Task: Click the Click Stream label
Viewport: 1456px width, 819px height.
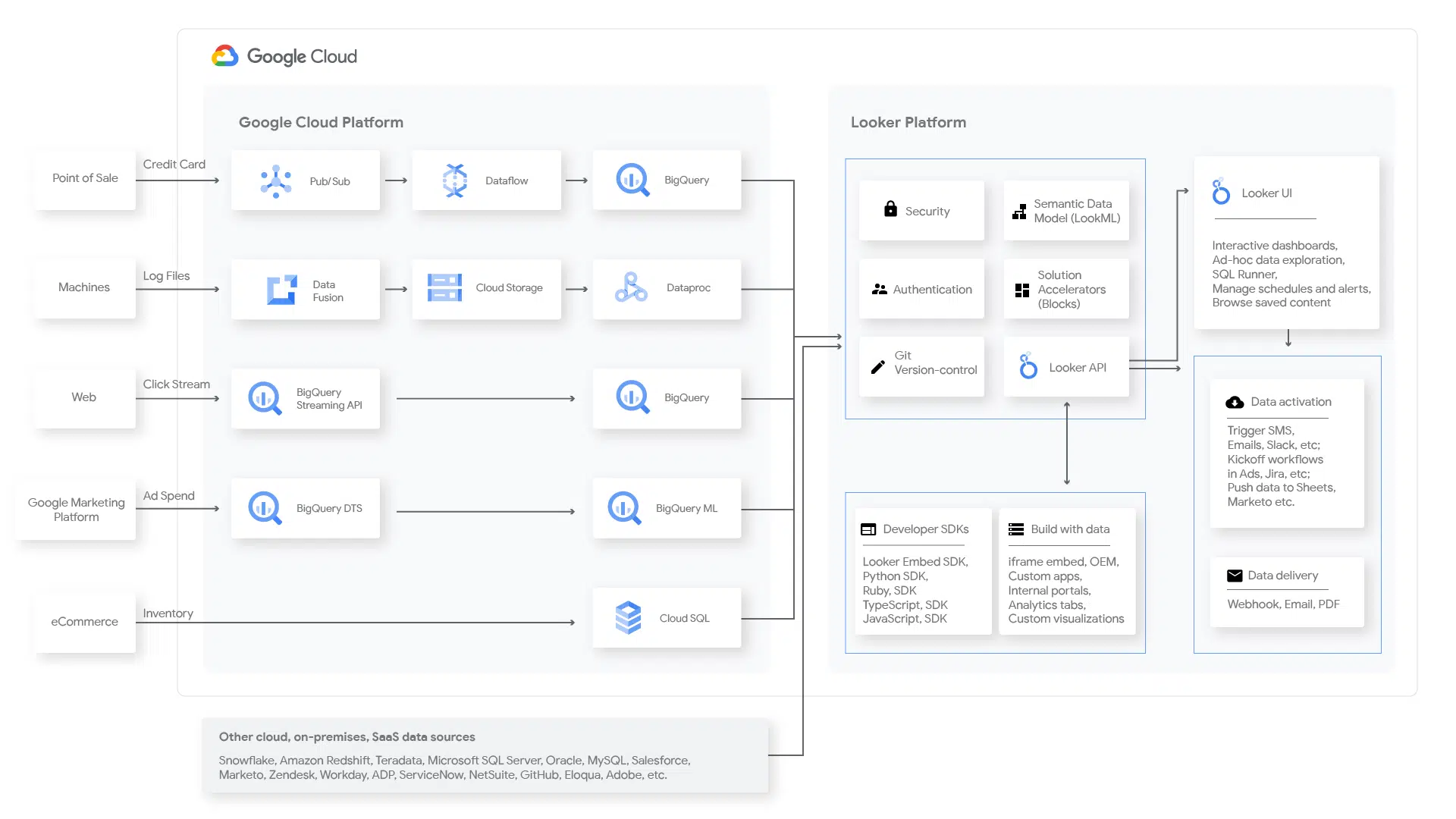Action: click(177, 384)
